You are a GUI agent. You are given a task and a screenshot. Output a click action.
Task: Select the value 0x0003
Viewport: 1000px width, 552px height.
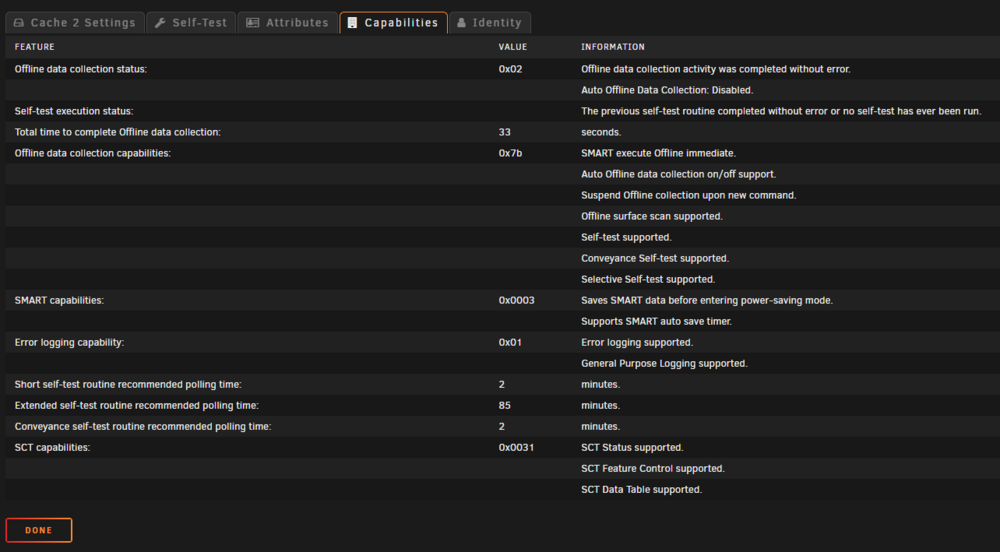click(517, 300)
